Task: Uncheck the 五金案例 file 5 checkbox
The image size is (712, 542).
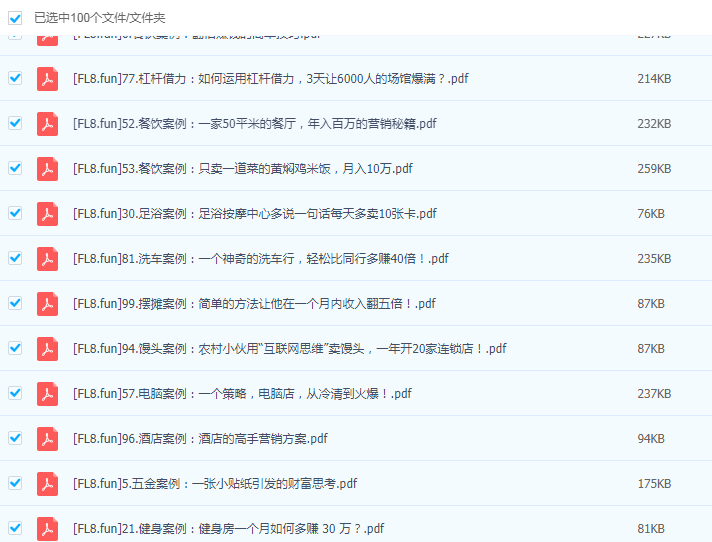Action: point(15,483)
